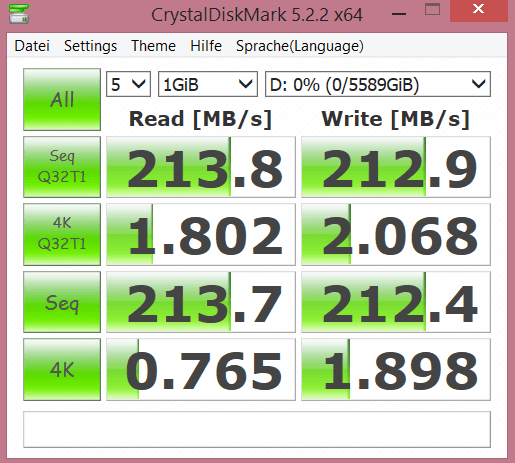Maximize the CrystalDiskMark window
The image size is (515, 463).
click(432, 10)
